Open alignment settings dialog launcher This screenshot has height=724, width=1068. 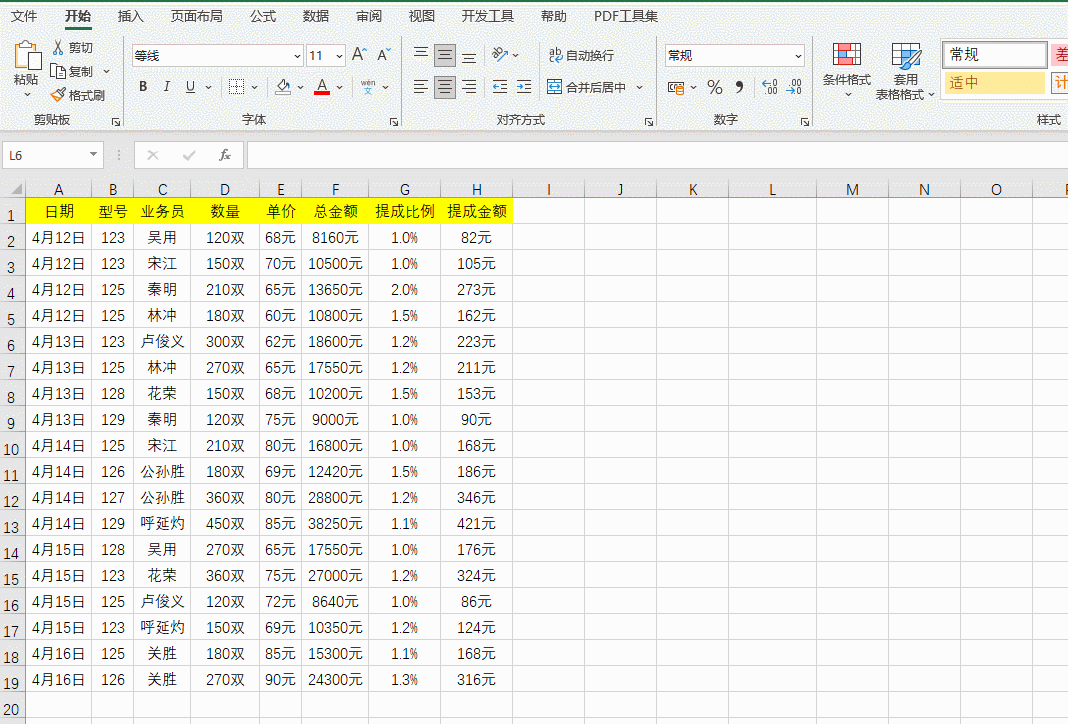click(x=648, y=122)
